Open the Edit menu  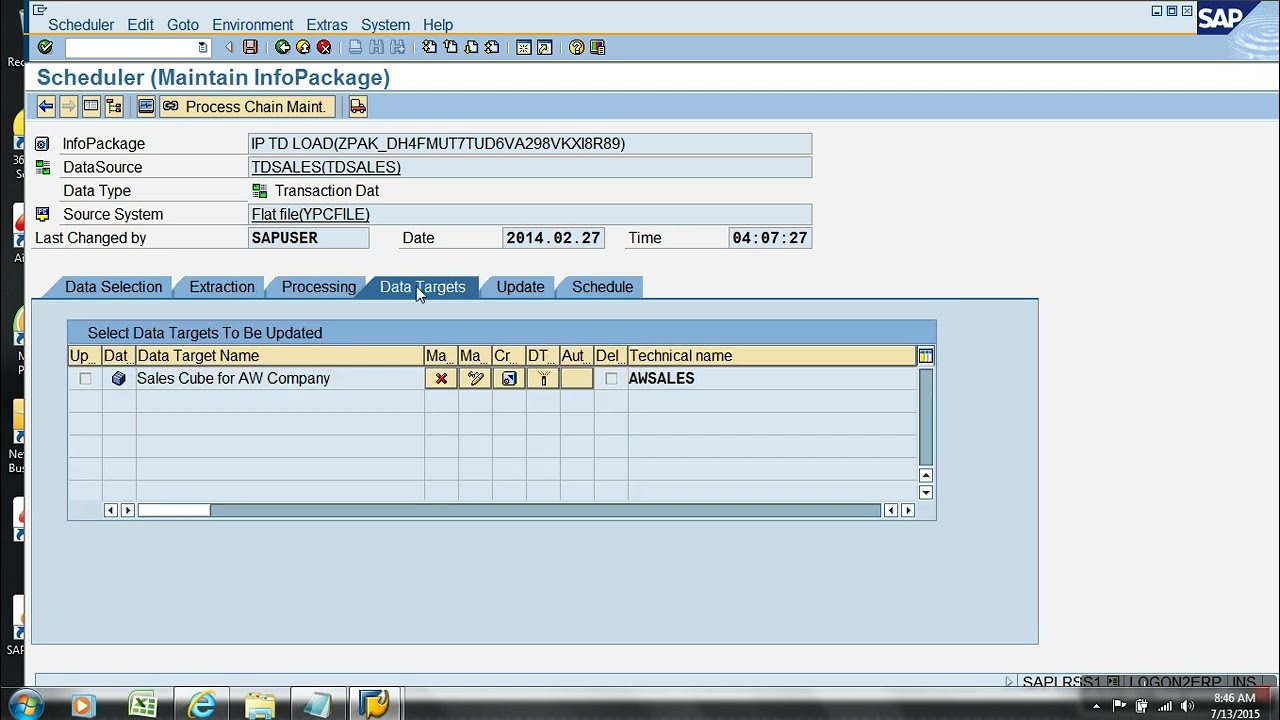point(140,25)
